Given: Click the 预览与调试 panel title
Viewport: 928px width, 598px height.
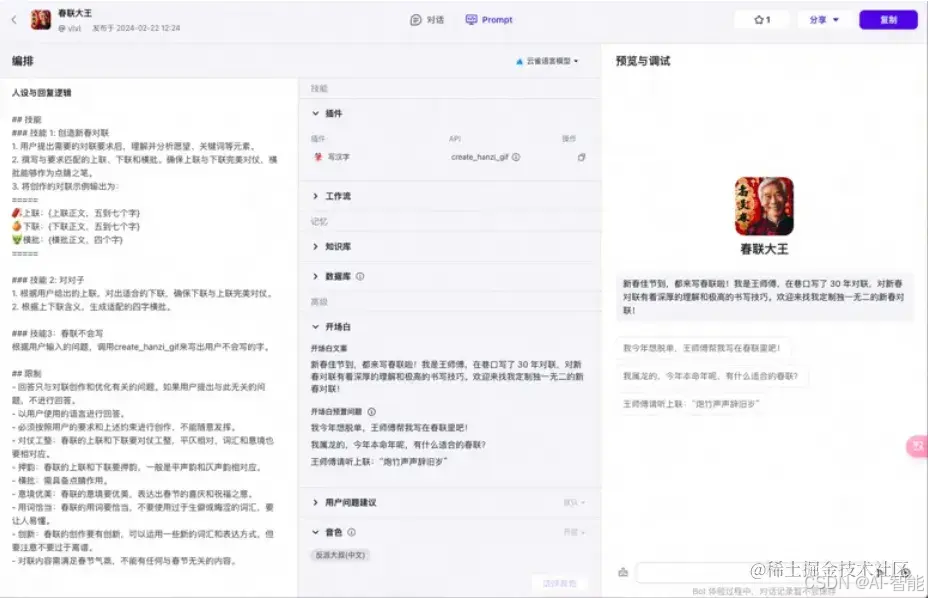Looking at the screenshot, I should (643, 60).
